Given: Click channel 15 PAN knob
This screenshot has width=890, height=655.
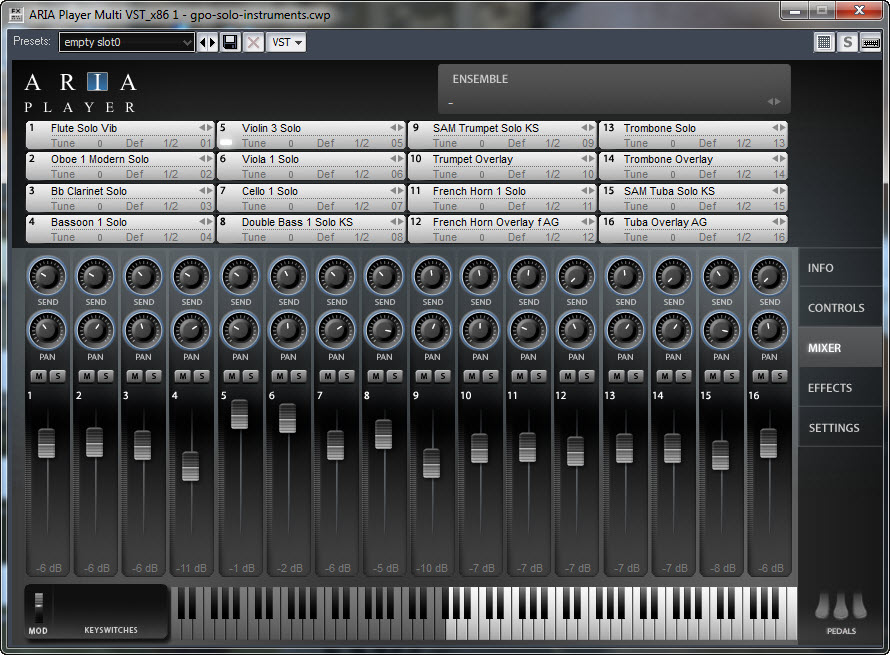Looking at the screenshot, I should click(x=721, y=331).
